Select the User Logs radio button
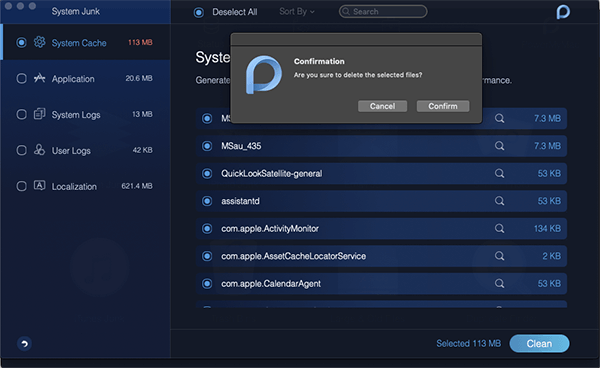The width and height of the screenshot is (600, 368). click(21, 150)
